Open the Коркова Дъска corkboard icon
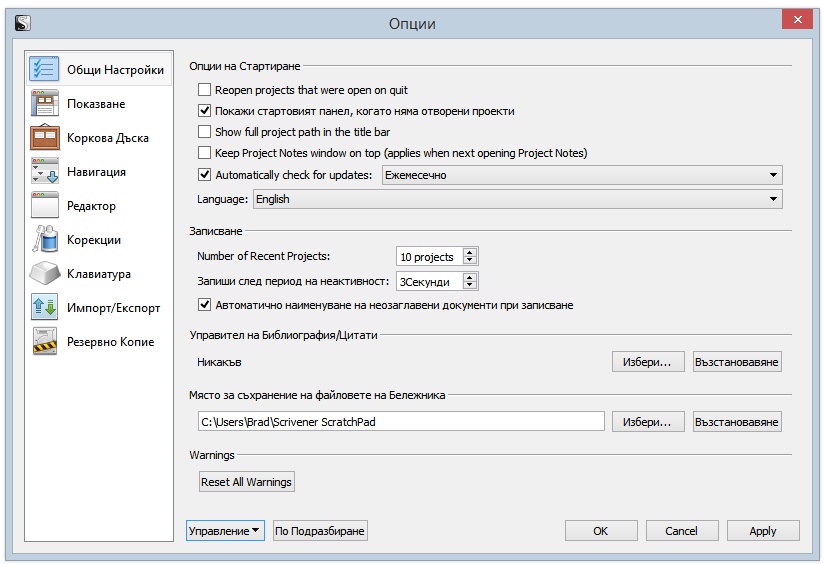 46,138
